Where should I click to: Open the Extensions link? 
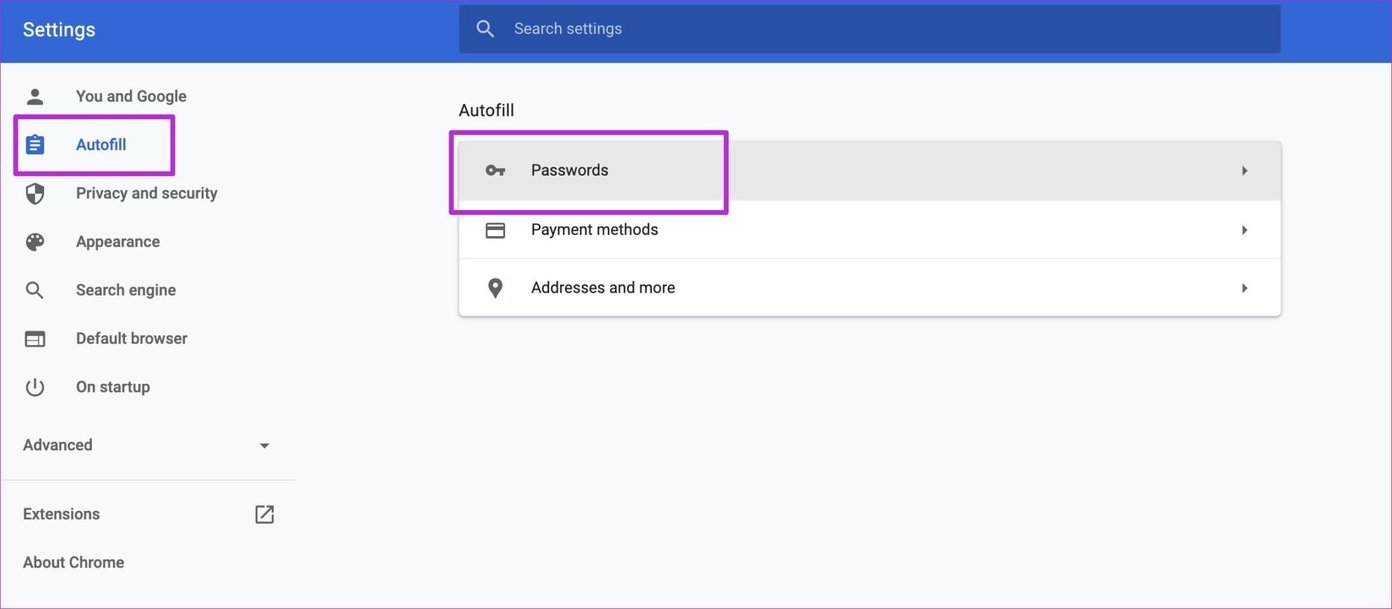pyautogui.click(x=61, y=514)
